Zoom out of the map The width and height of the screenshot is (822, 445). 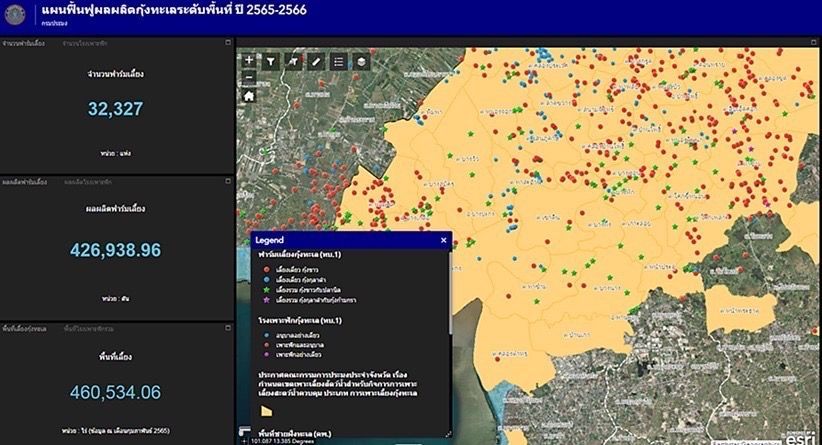[249, 76]
